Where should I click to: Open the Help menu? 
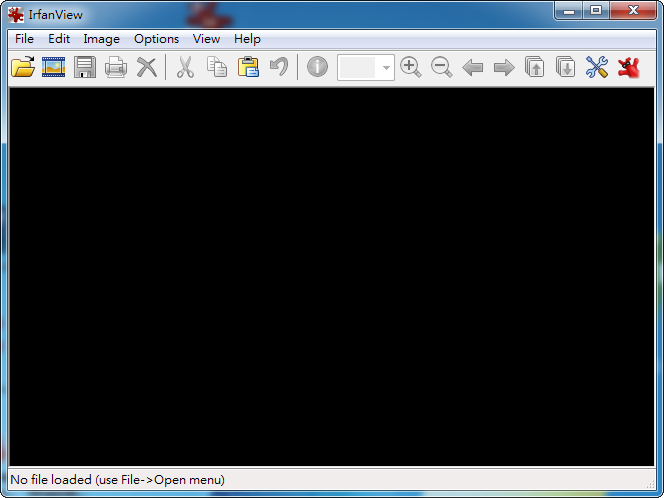(247, 39)
